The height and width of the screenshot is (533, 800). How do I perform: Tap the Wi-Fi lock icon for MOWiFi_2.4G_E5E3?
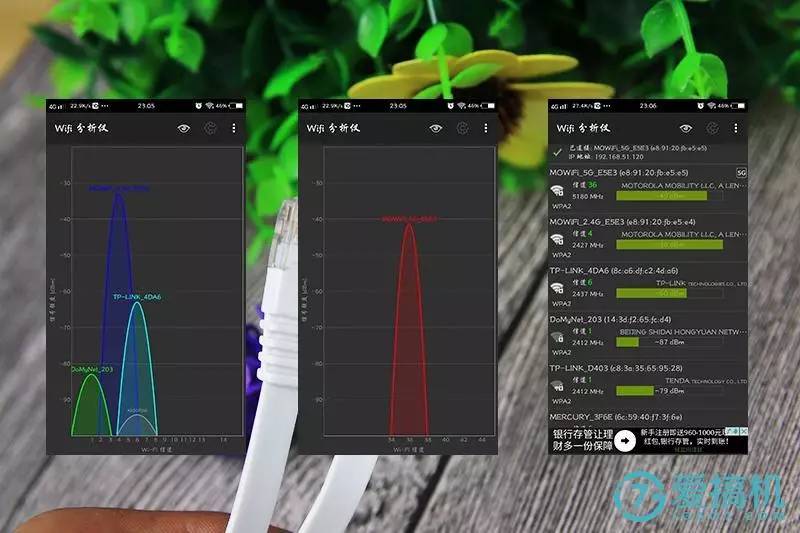pos(557,239)
